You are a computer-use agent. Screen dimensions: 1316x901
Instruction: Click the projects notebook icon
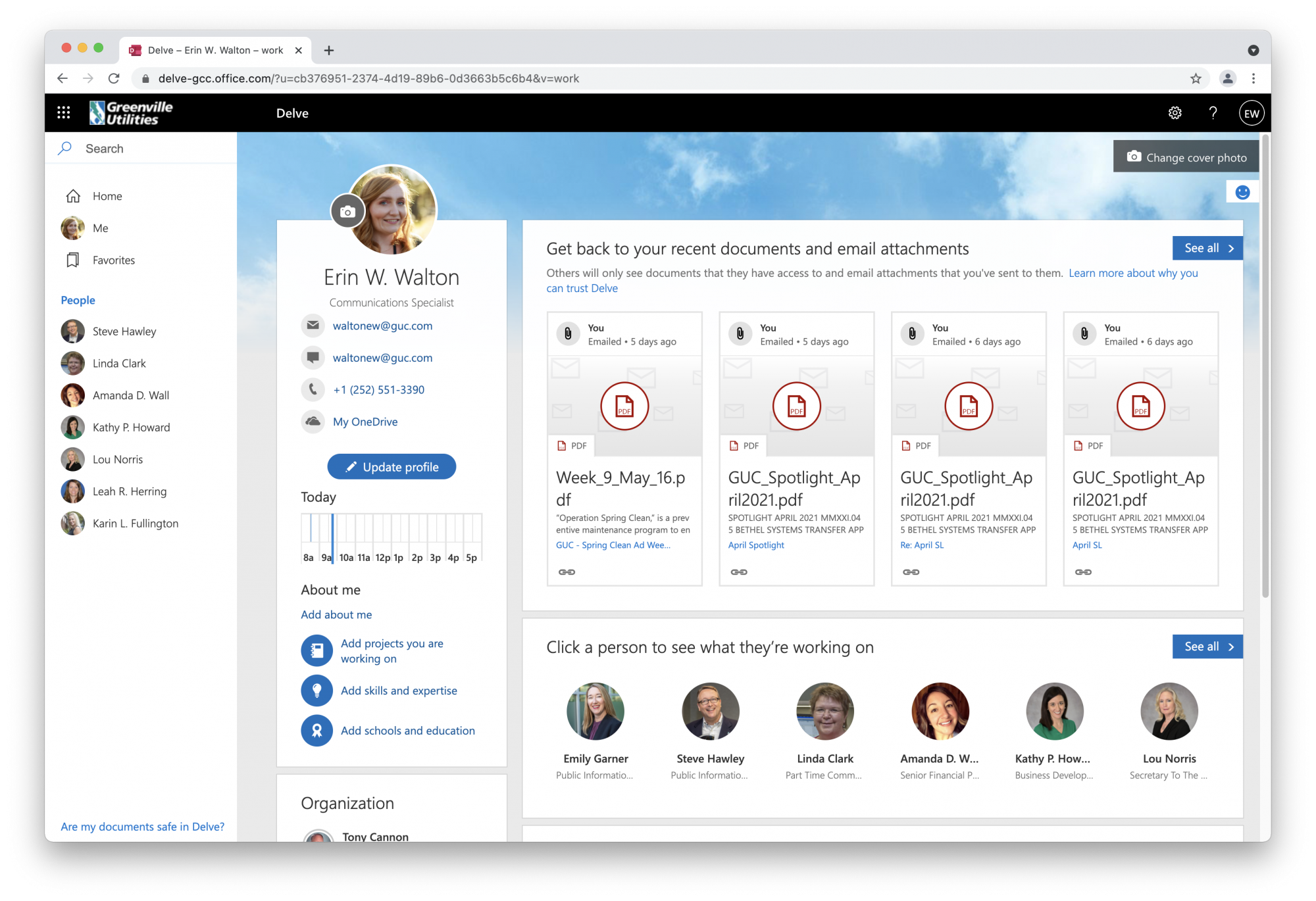pos(317,650)
